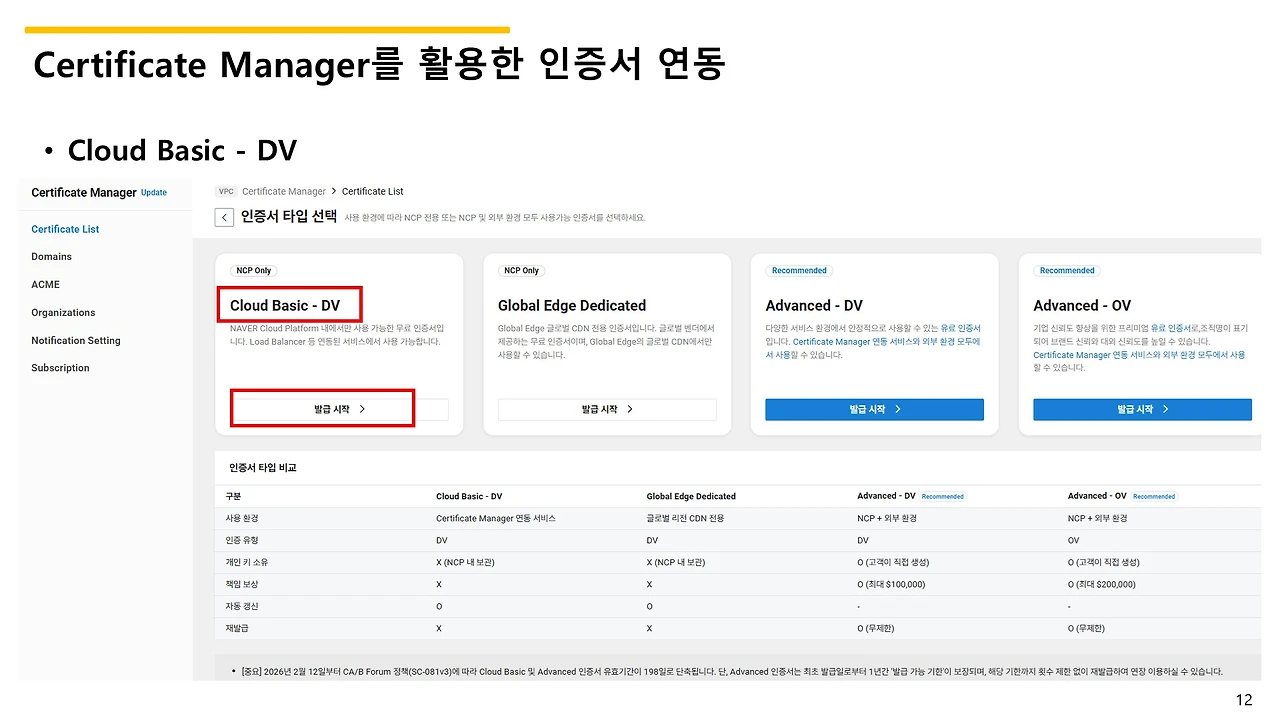Start issuing the Cloud Basic - DV certificate

point(340,409)
